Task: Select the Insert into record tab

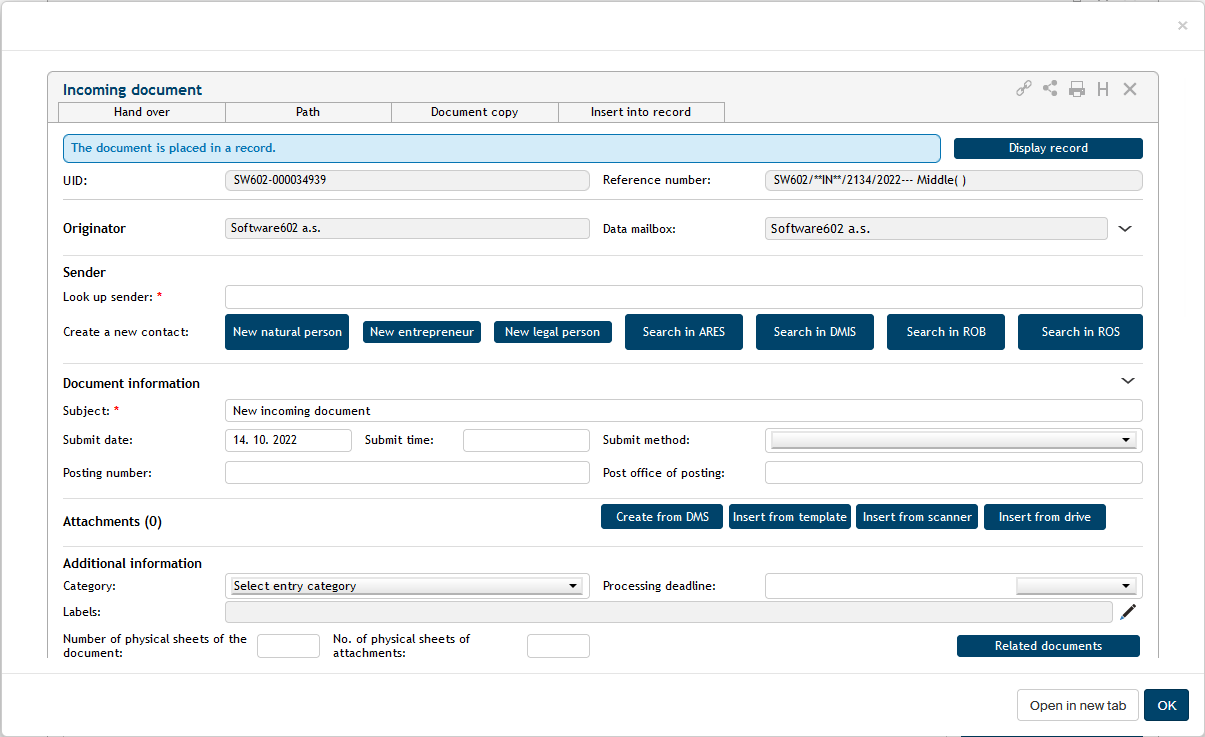Action: (x=641, y=112)
